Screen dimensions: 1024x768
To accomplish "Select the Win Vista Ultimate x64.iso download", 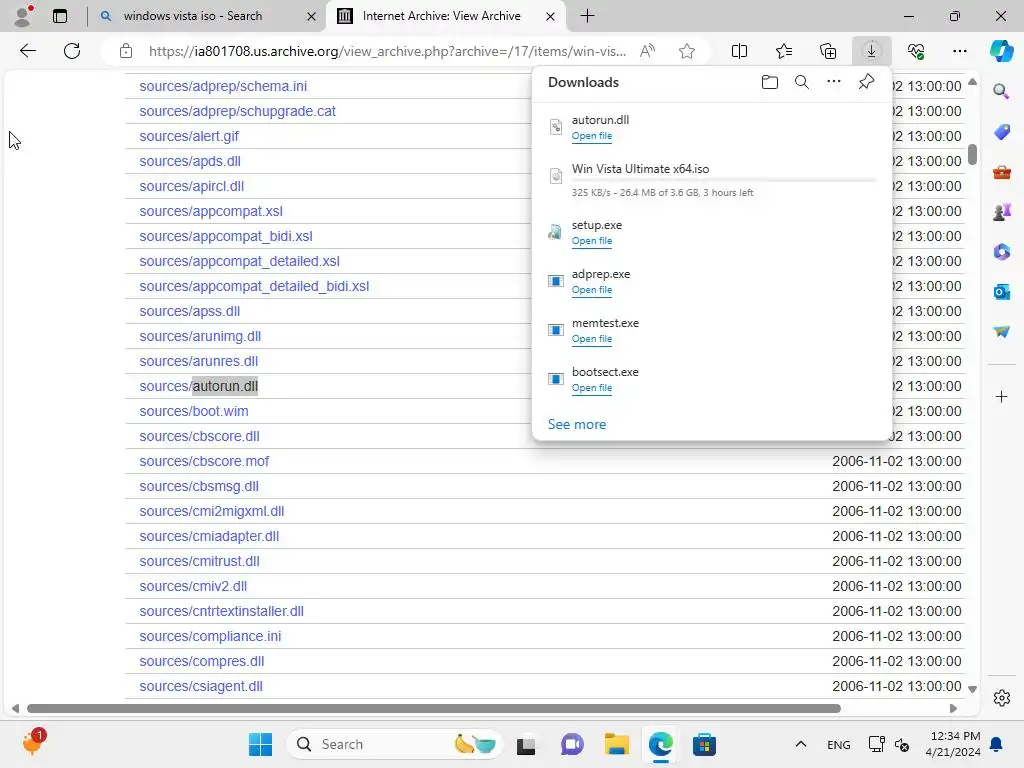I will pos(712,180).
